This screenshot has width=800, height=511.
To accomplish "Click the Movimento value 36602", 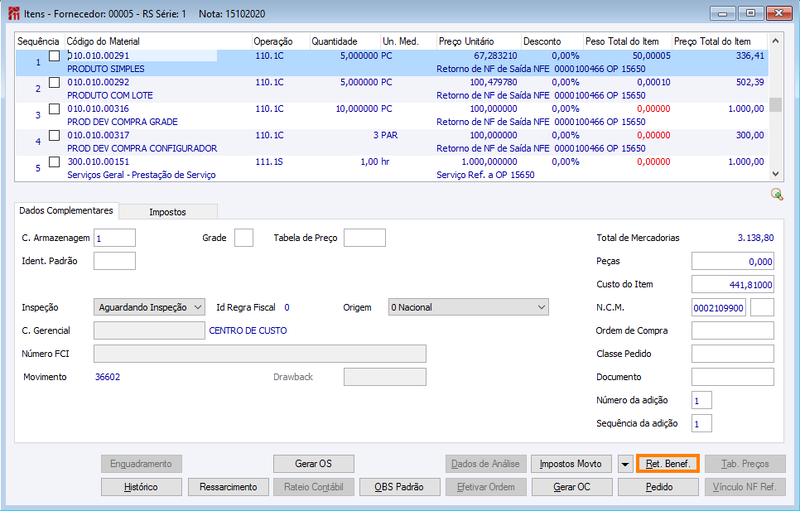I will point(108,377).
